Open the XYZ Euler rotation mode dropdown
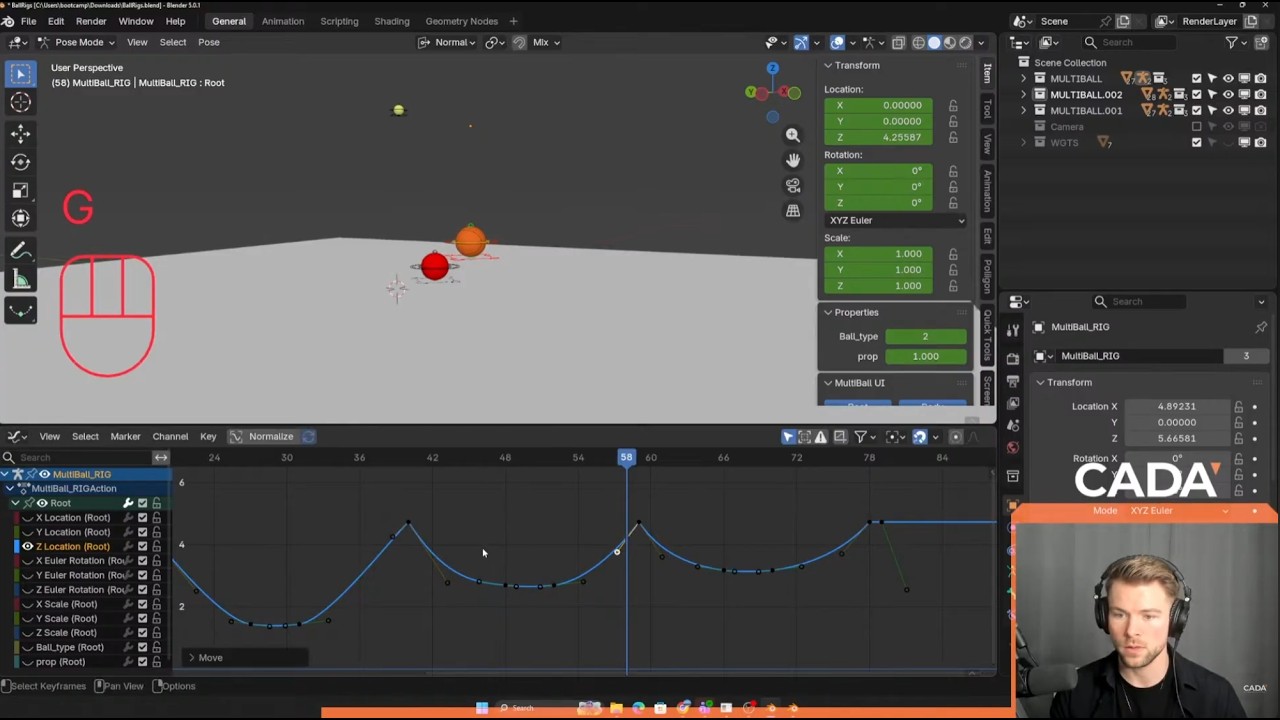 [x=896, y=220]
